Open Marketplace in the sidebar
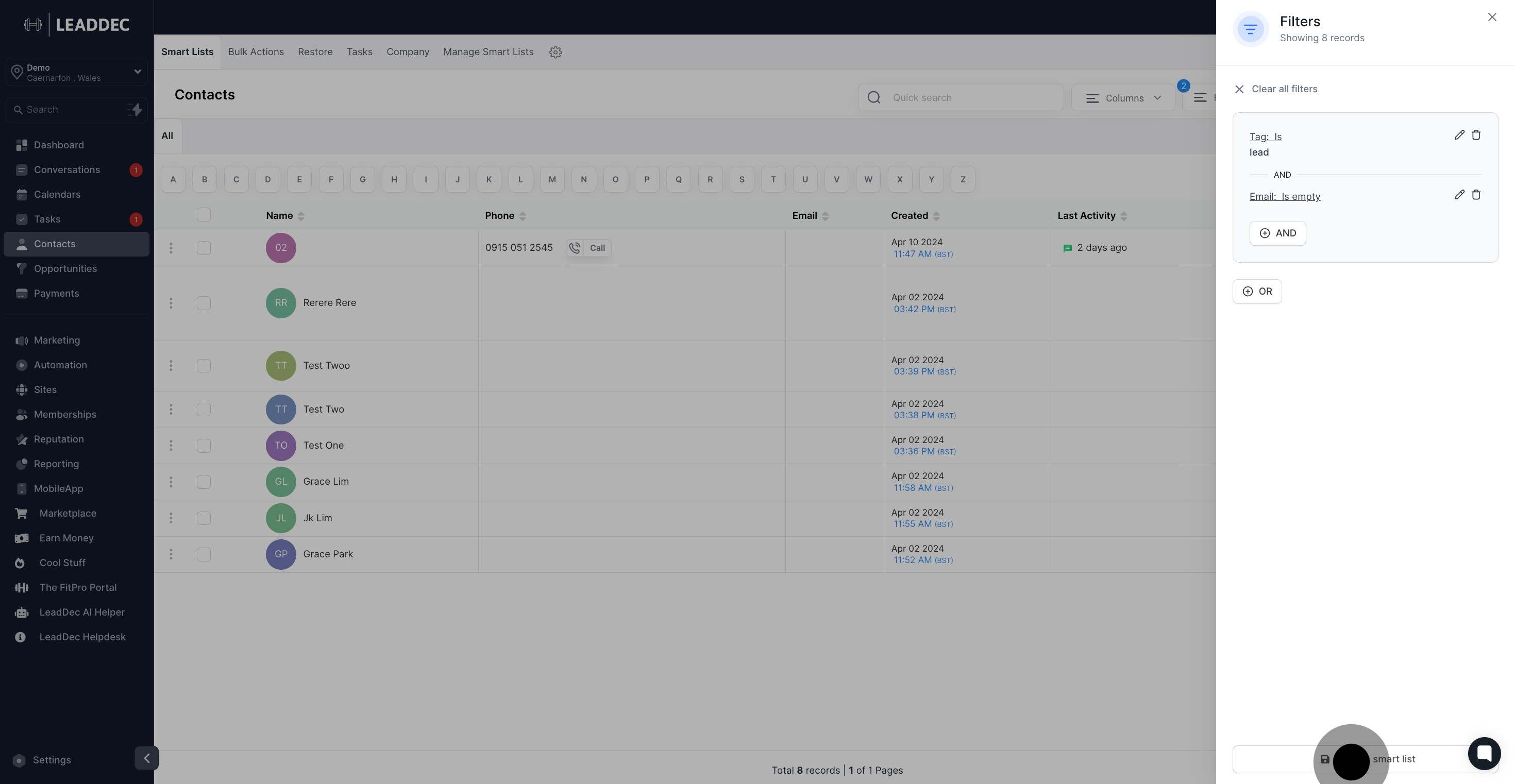This screenshot has width=1515, height=784. [x=76, y=513]
